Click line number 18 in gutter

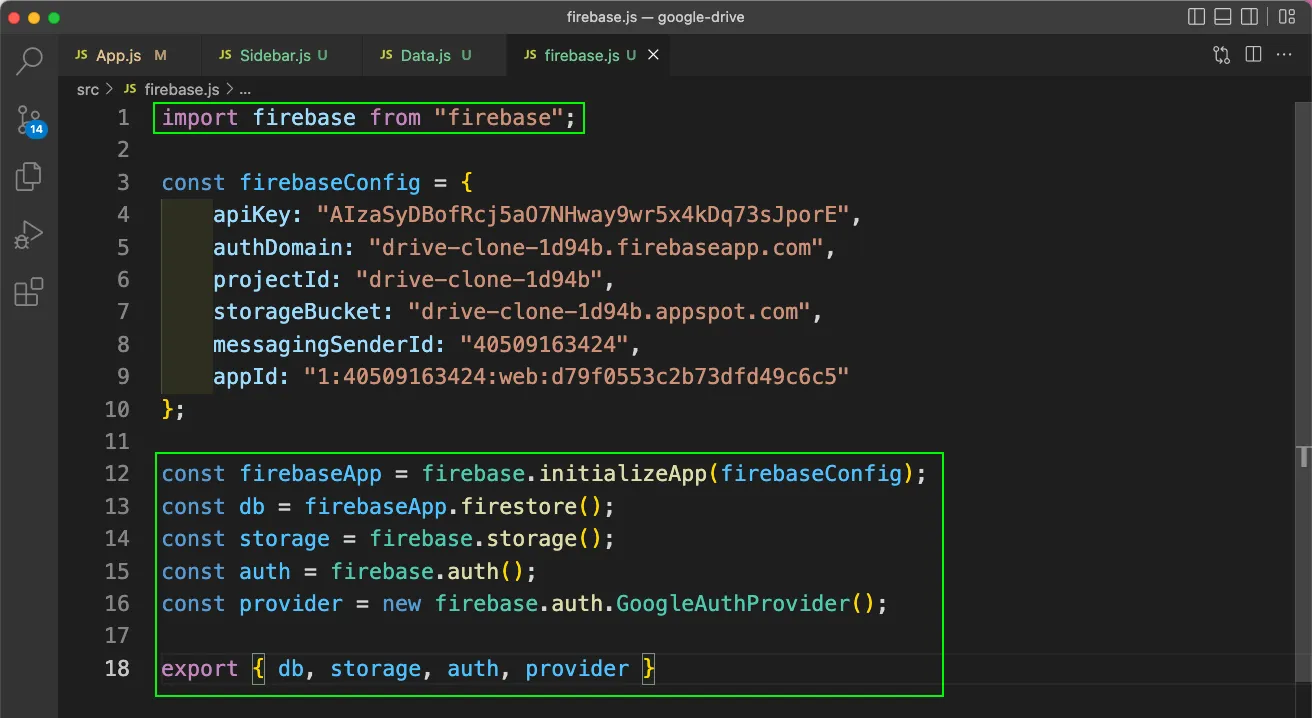click(x=117, y=668)
